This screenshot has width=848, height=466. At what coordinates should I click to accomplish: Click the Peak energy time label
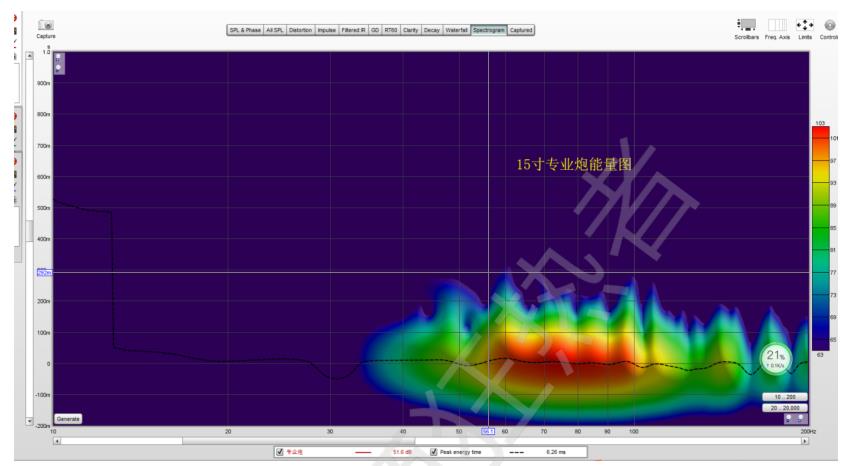point(460,452)
